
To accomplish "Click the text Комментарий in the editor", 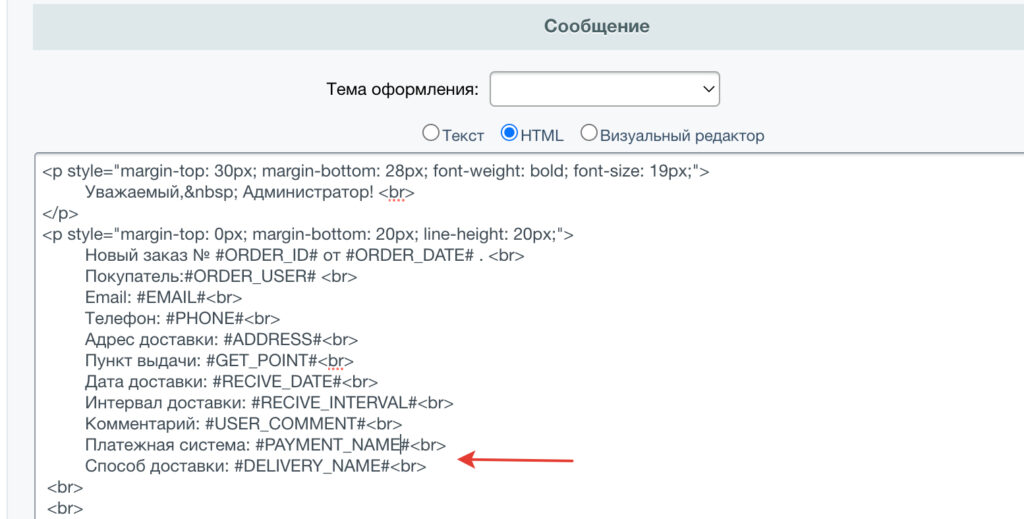I will (142, 424).
